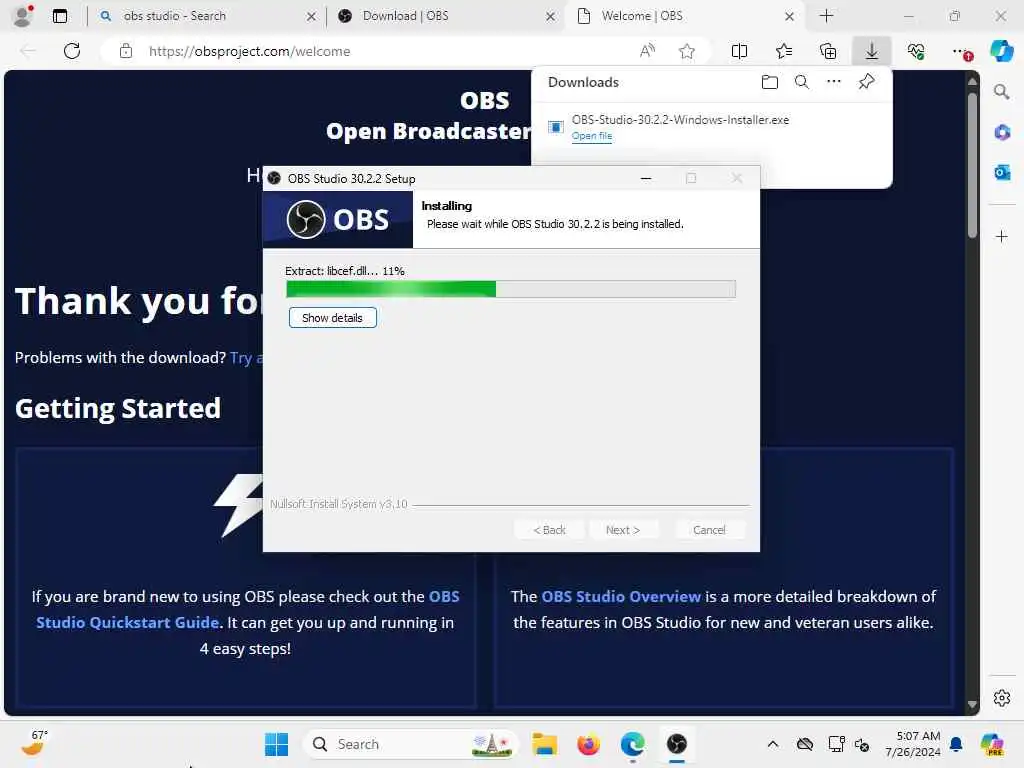
Task: Open split screen icon in toolbar
Action: [x=739, y=51]
